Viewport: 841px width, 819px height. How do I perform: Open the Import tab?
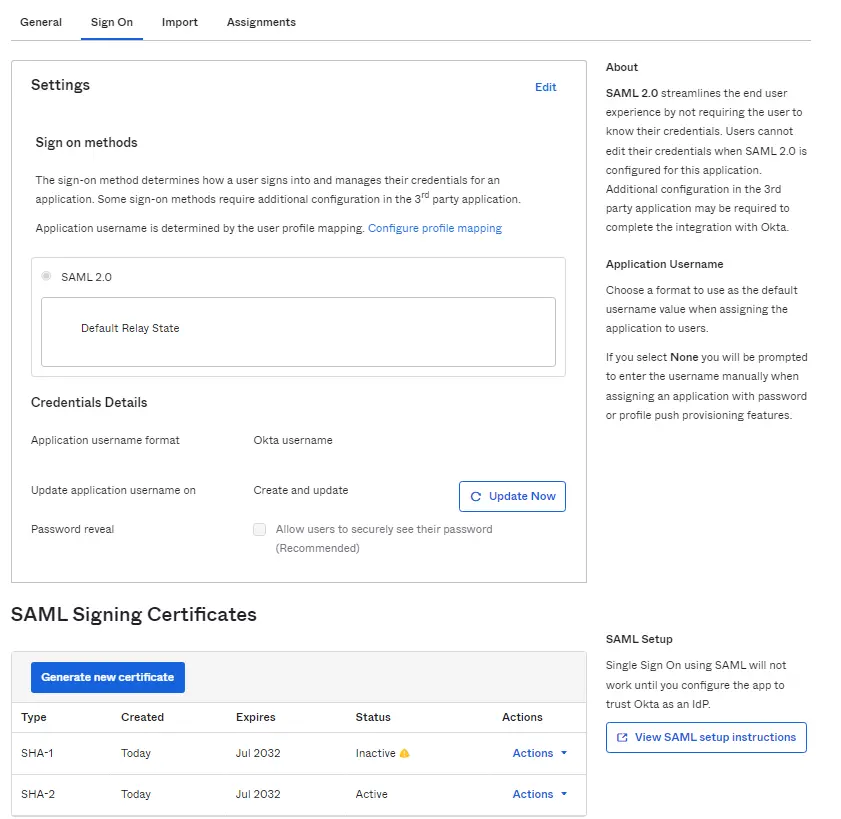pos(180,22)
